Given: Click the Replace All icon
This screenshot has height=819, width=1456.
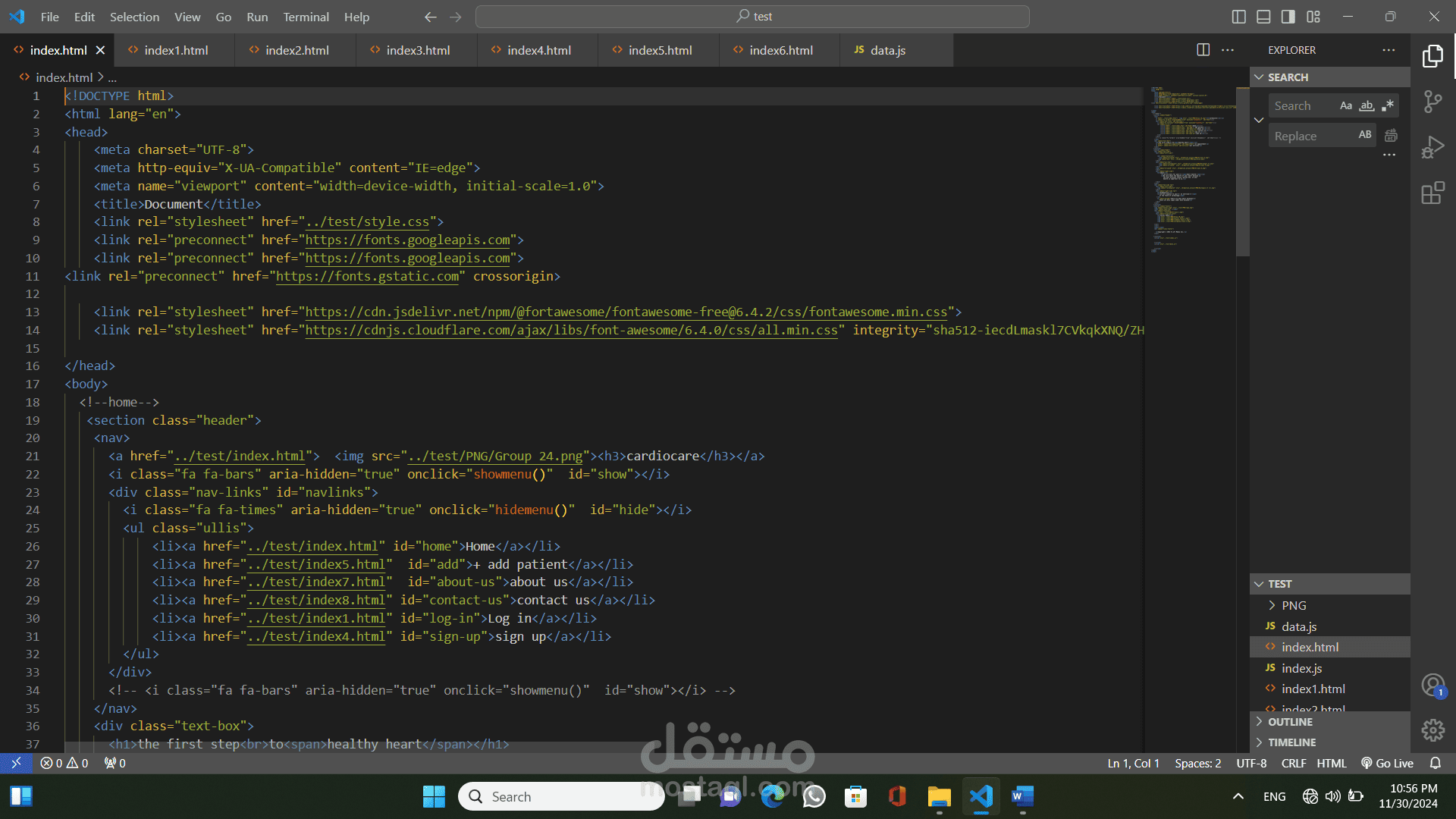Looking at the screenshot, I should point(1391,136).
